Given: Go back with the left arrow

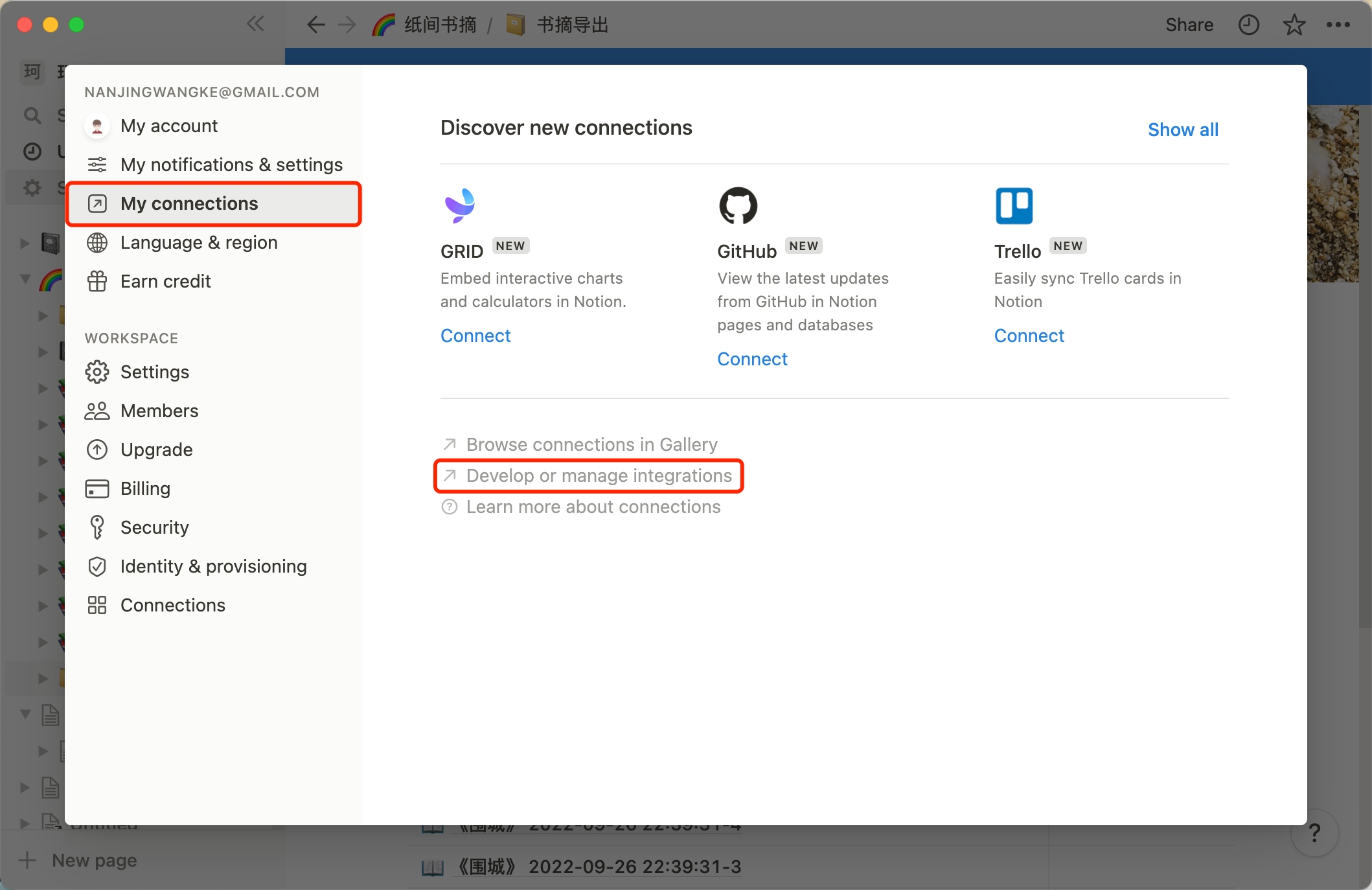Looking at the screenshot, I should (x=315, y=25).
